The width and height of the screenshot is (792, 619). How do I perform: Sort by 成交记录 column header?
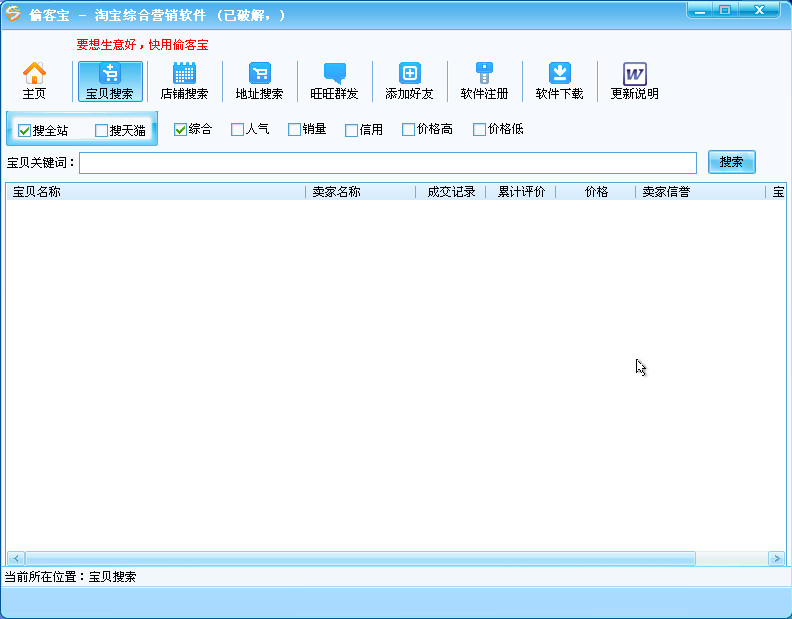pyautogui.click(x=451, y=192)
